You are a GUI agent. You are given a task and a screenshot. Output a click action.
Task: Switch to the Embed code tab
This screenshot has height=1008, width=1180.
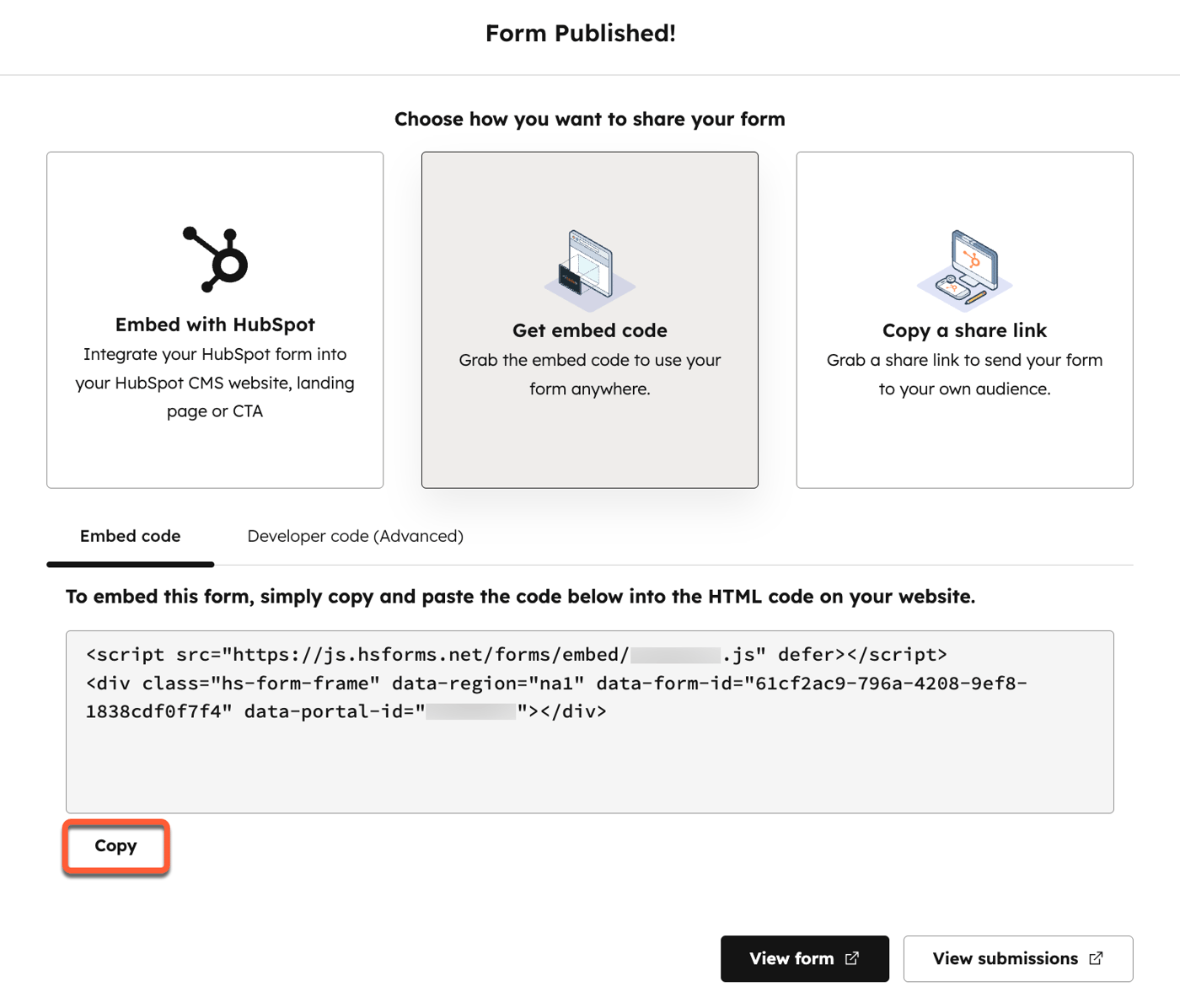tap(130, 536)
